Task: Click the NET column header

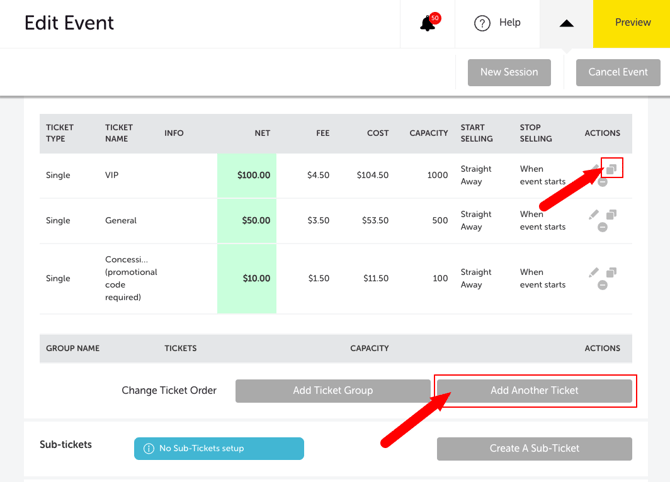Action: [262, 133]
